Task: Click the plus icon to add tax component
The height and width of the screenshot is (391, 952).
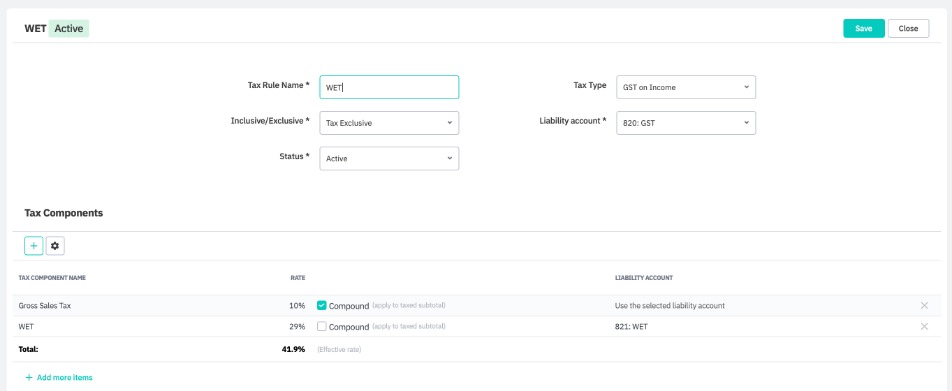Action: (x=33, y=246)
